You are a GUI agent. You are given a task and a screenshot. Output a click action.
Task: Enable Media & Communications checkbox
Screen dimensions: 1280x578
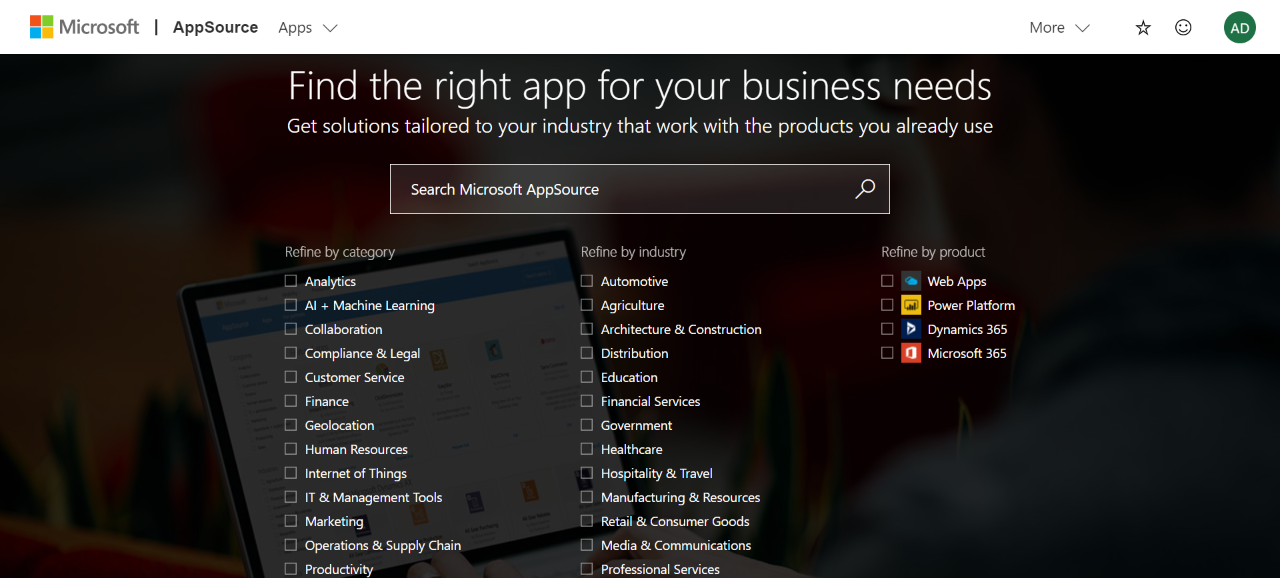coord(587,545)
